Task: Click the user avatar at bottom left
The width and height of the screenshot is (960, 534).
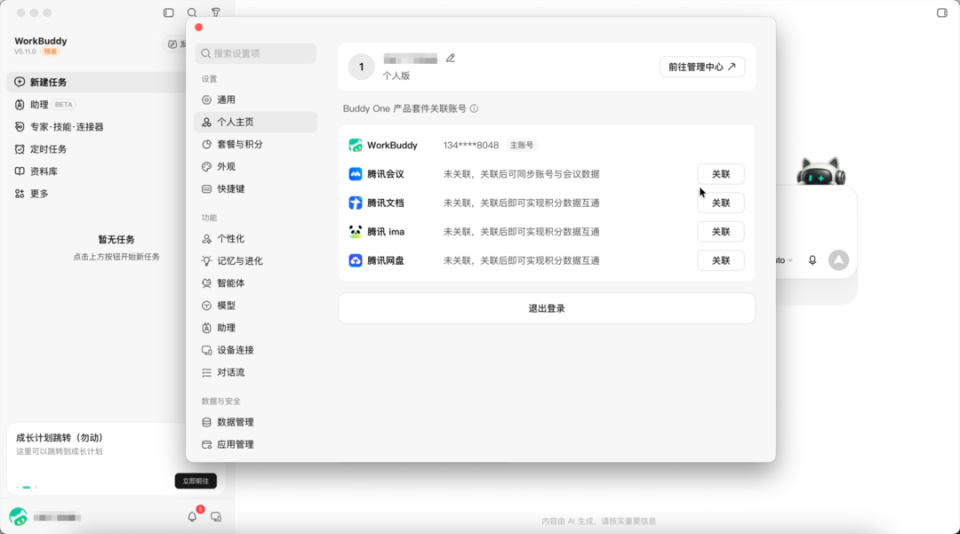Action: pos(18,517)
